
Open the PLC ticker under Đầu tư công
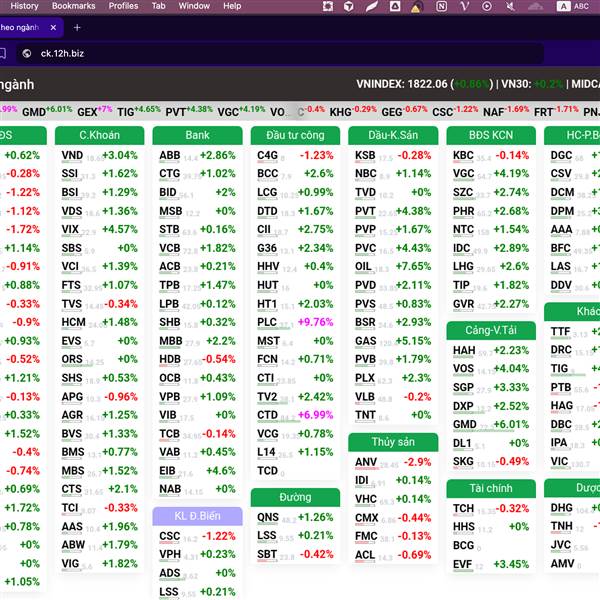(267, 322)
